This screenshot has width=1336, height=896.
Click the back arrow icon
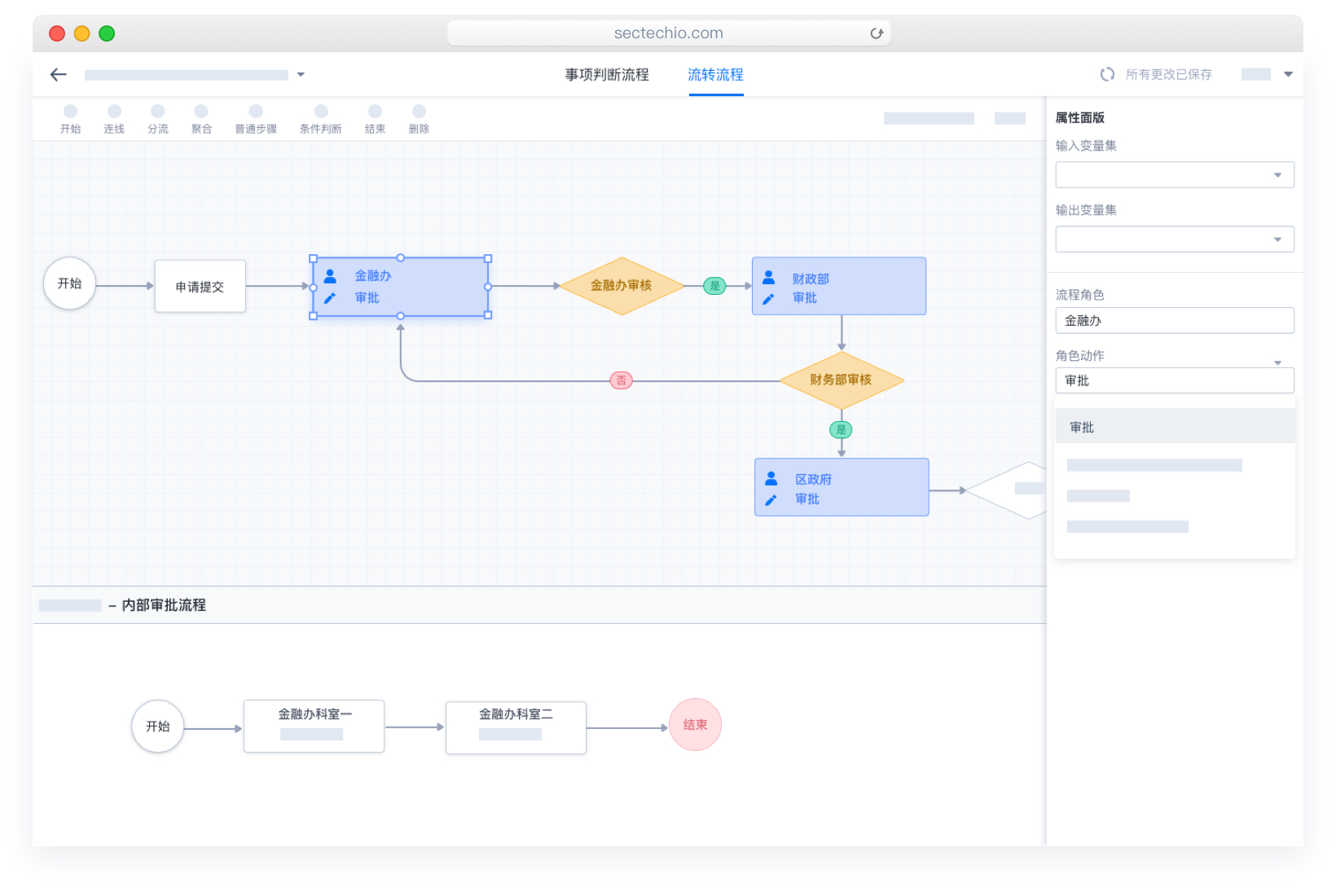(58, 75)
